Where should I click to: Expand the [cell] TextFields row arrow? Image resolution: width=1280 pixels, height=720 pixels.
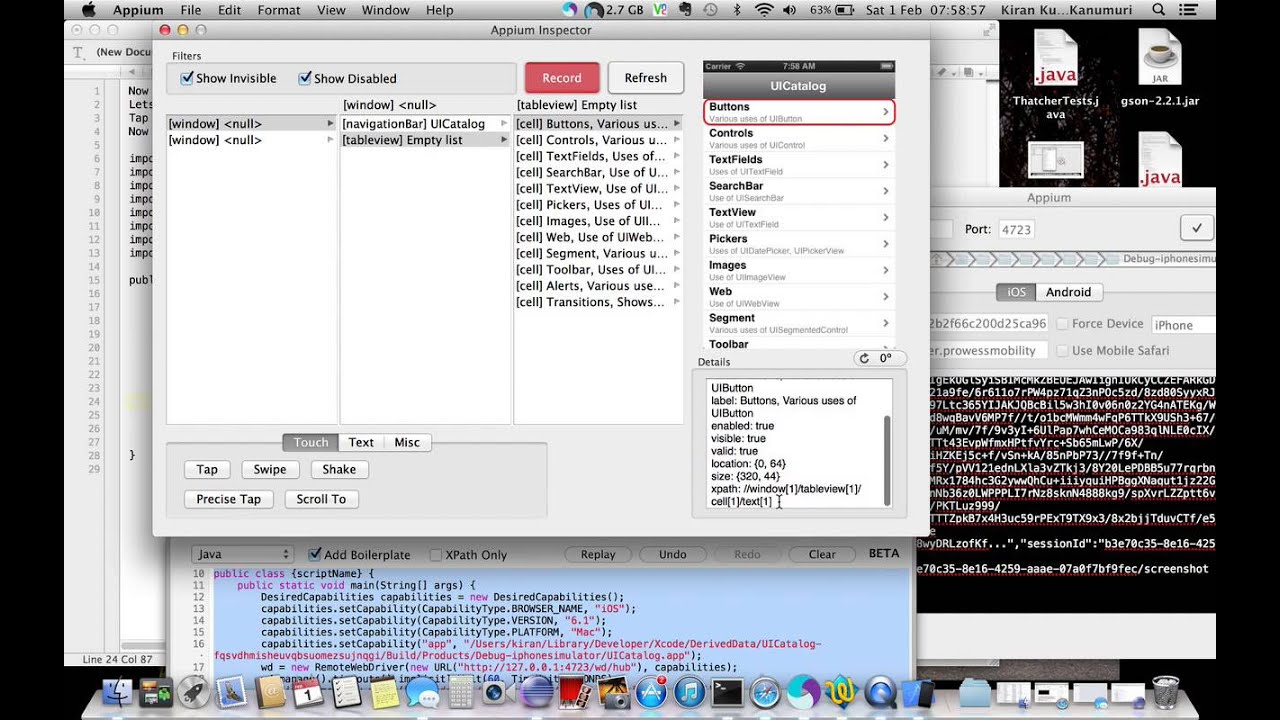pos(677,156)
